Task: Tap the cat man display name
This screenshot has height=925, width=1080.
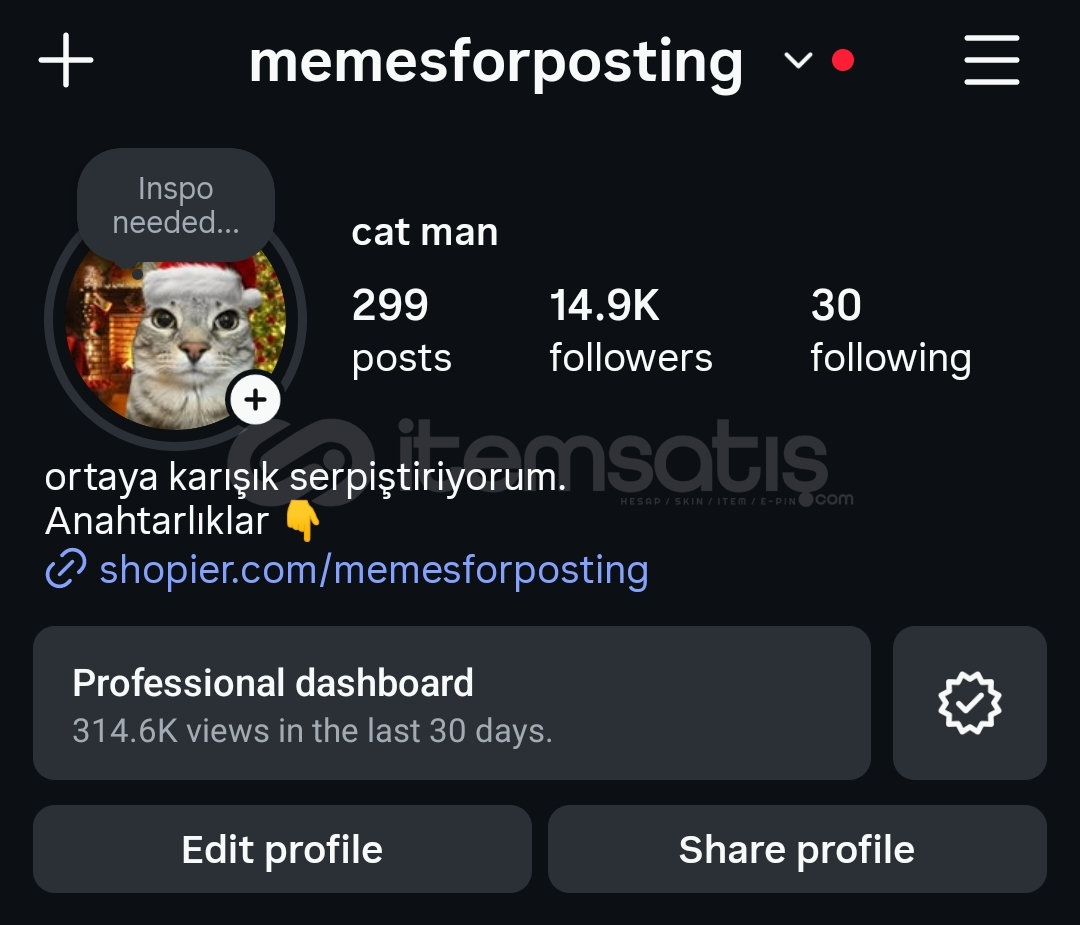Action: [x=424, y=232]
